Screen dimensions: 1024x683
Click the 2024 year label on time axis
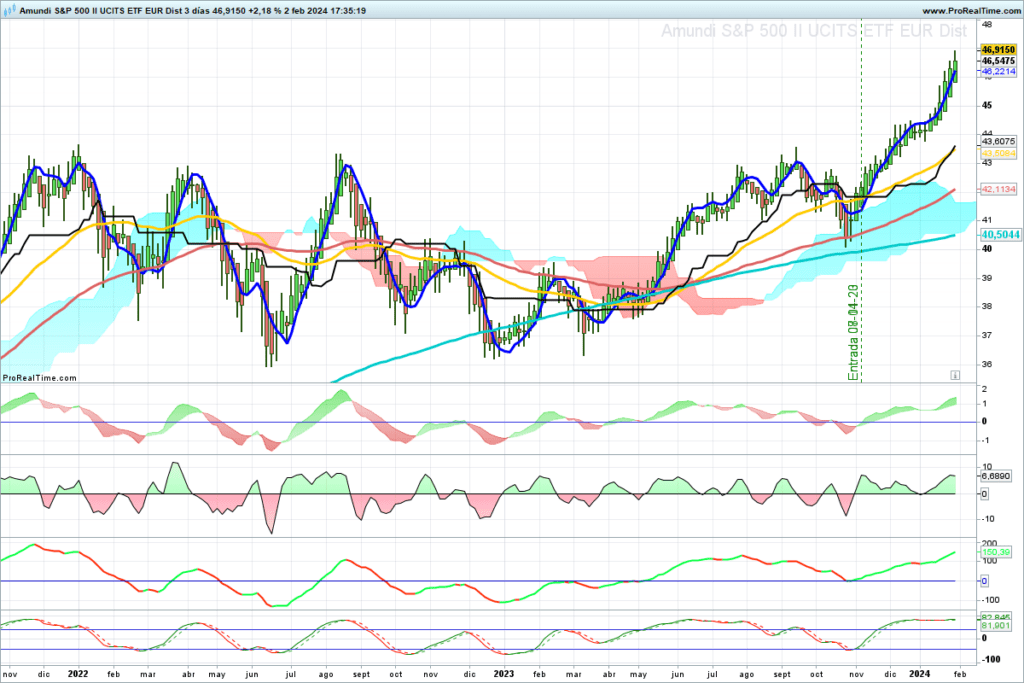[x=920, y=674]
